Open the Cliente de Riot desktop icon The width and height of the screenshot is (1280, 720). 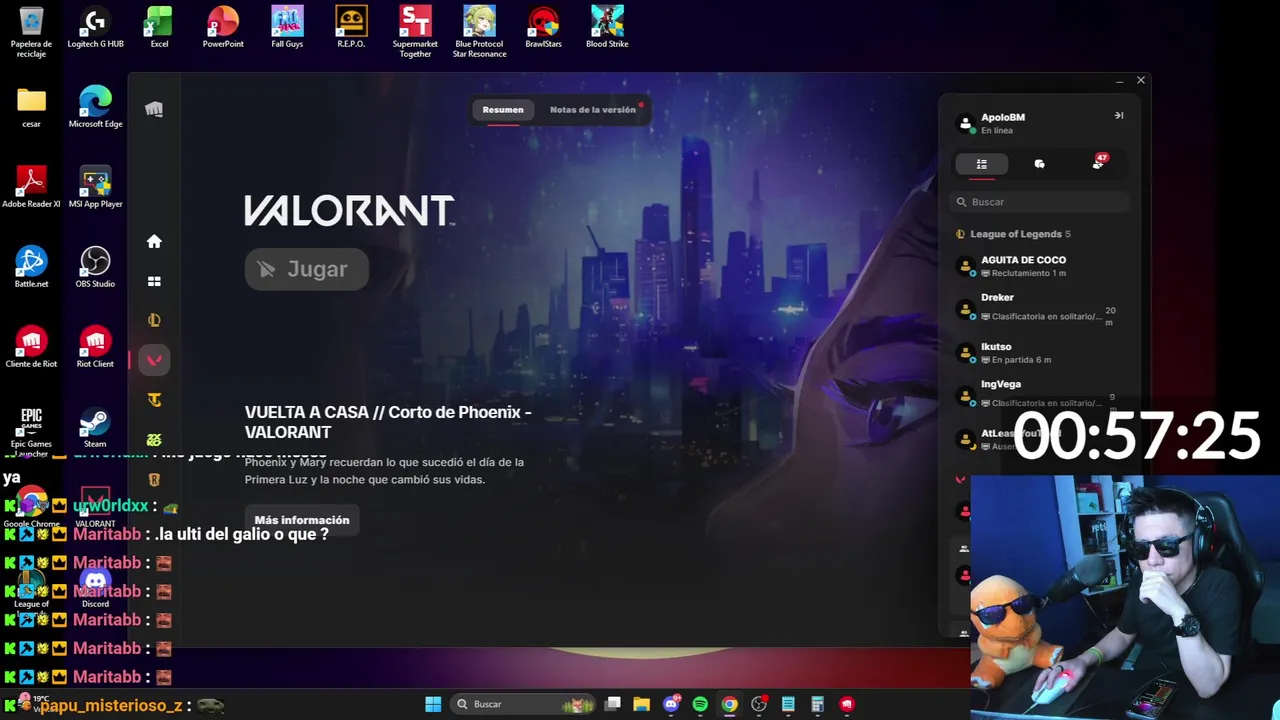31,348
